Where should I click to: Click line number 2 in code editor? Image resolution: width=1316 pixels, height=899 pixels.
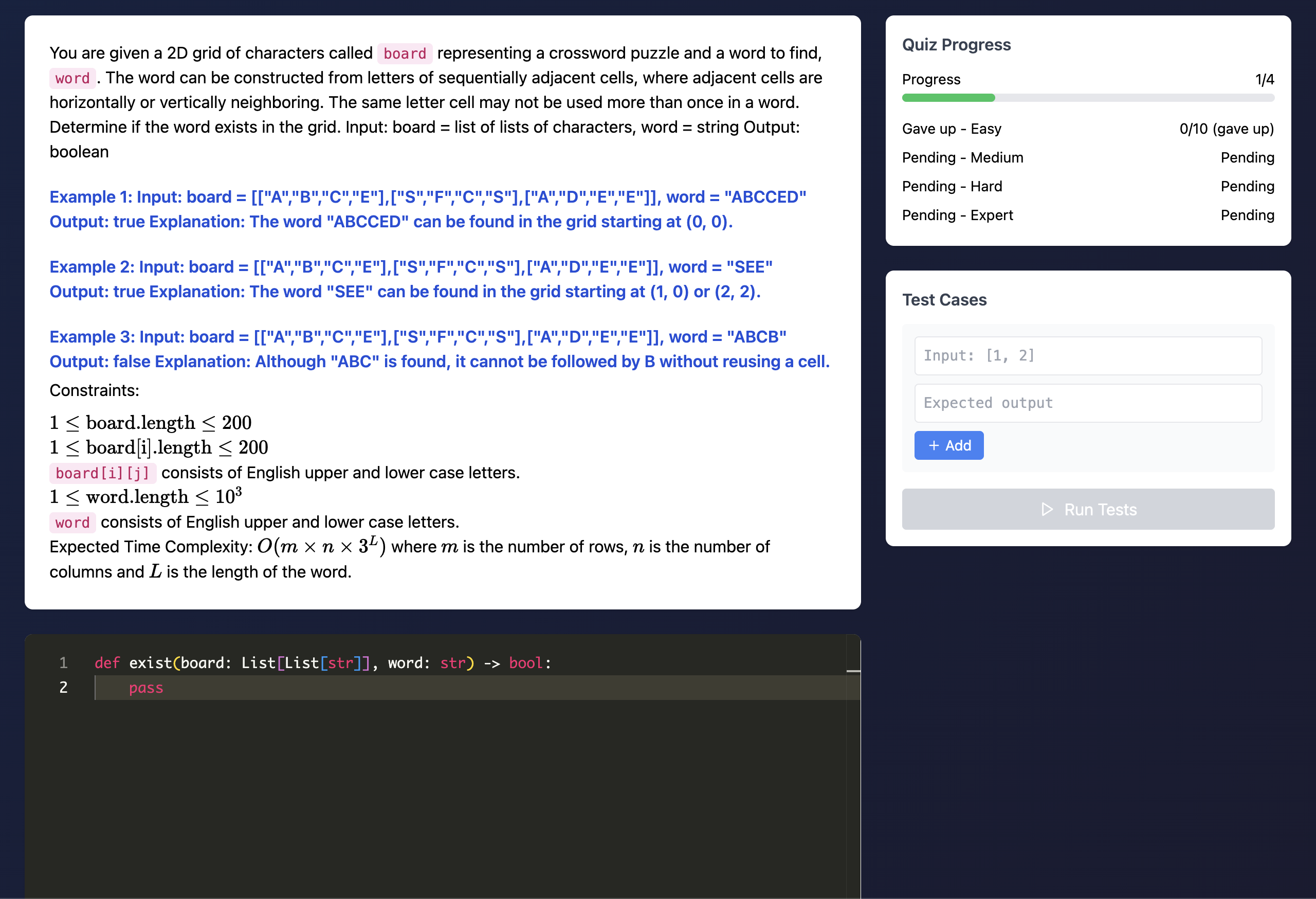coord(63,688)
